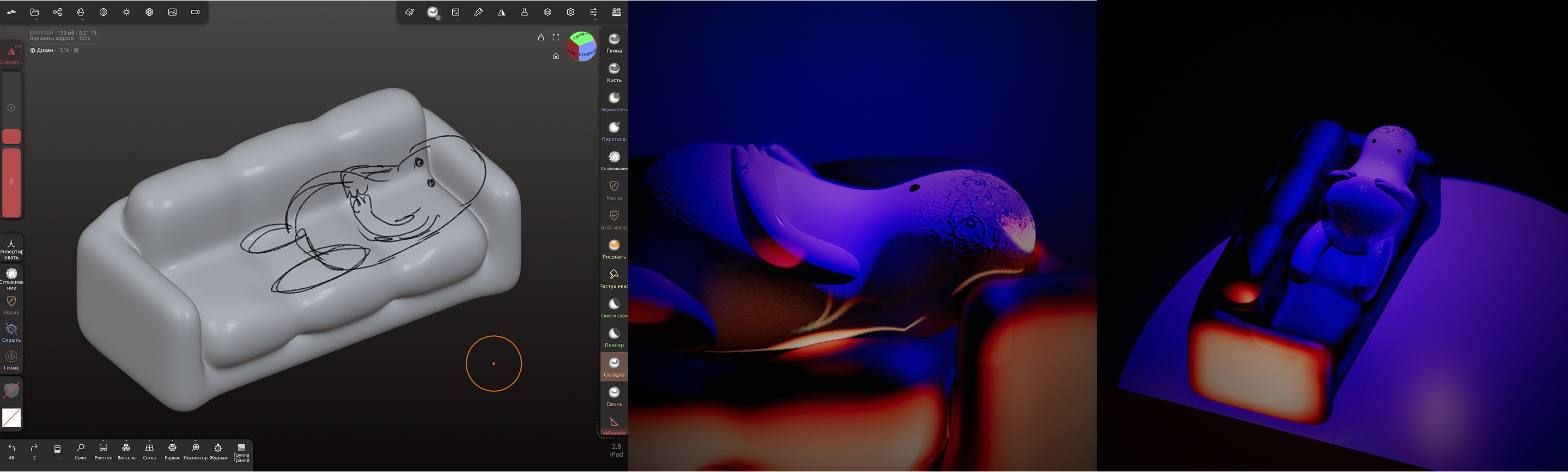Screen dimensions: 1568x472
Task: Open the Lighting sun menu
Action: (126, 12)
